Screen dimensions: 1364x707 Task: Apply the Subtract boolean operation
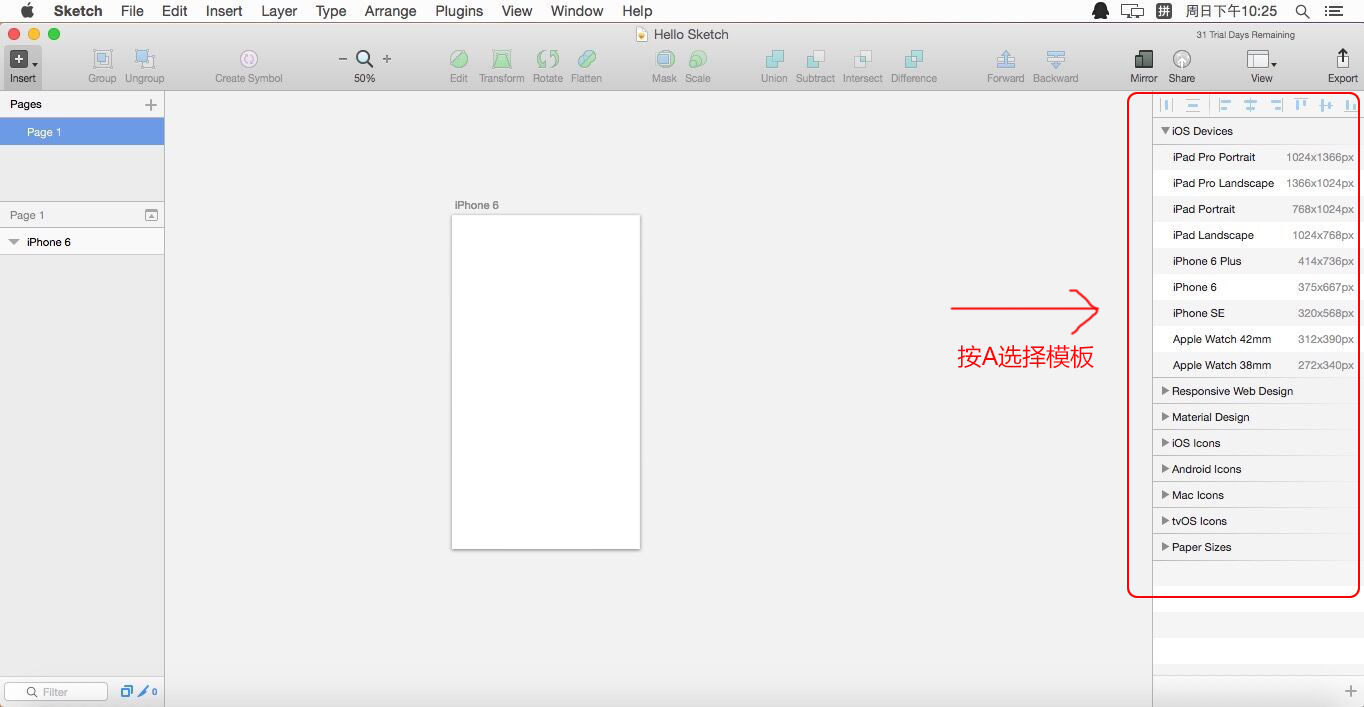[816, 60]
